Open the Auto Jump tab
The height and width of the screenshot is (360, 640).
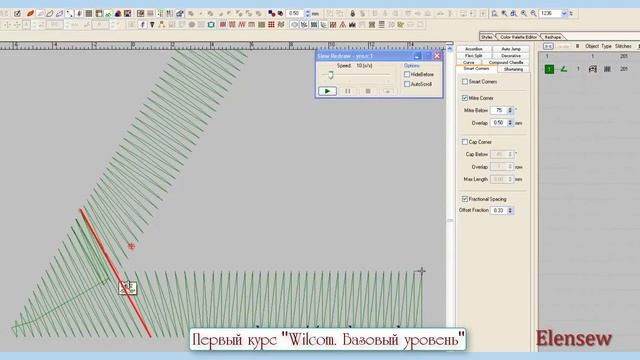[511, 49]
